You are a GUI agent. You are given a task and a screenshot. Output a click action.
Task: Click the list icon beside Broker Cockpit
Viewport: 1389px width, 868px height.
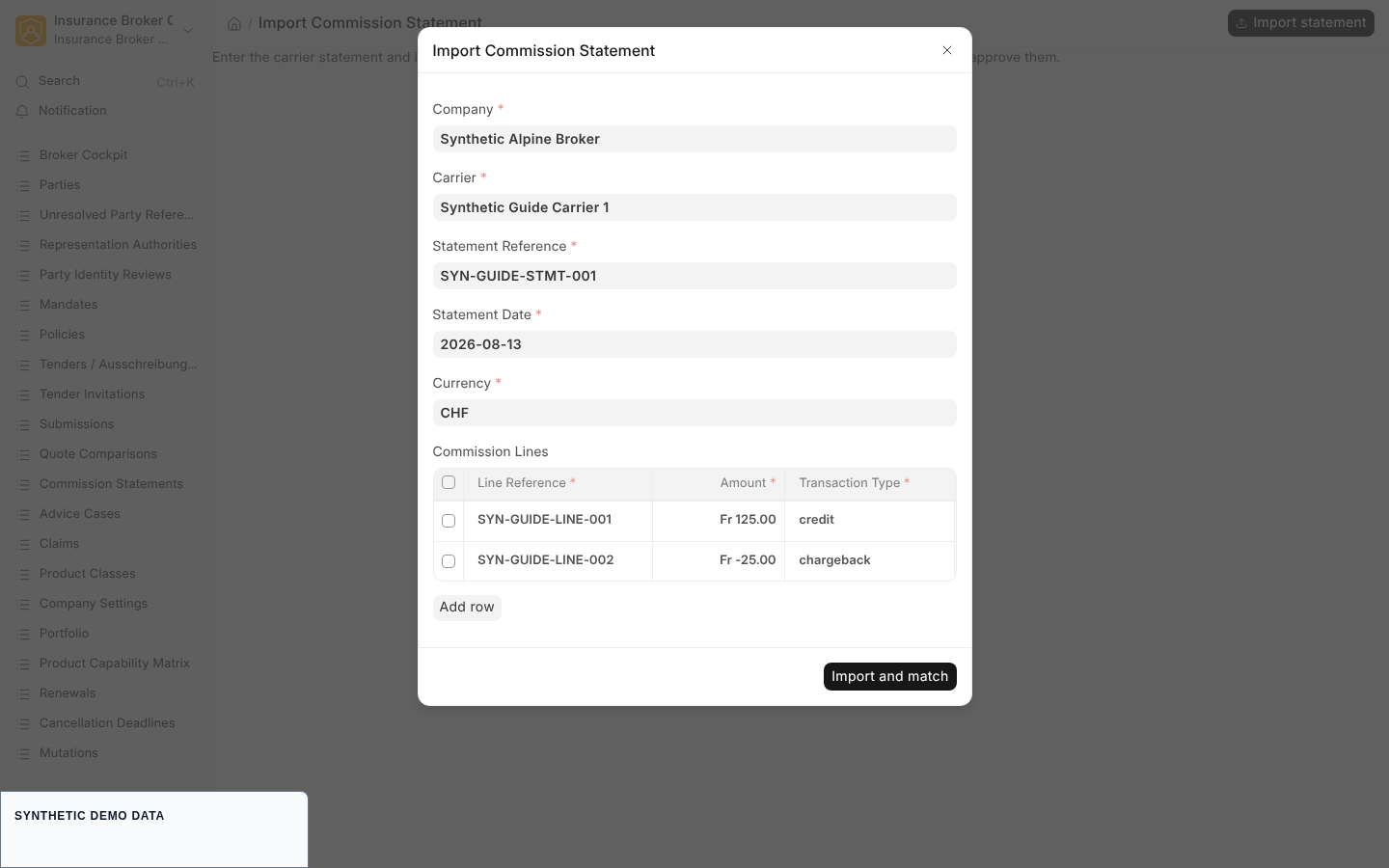(25, 155)
